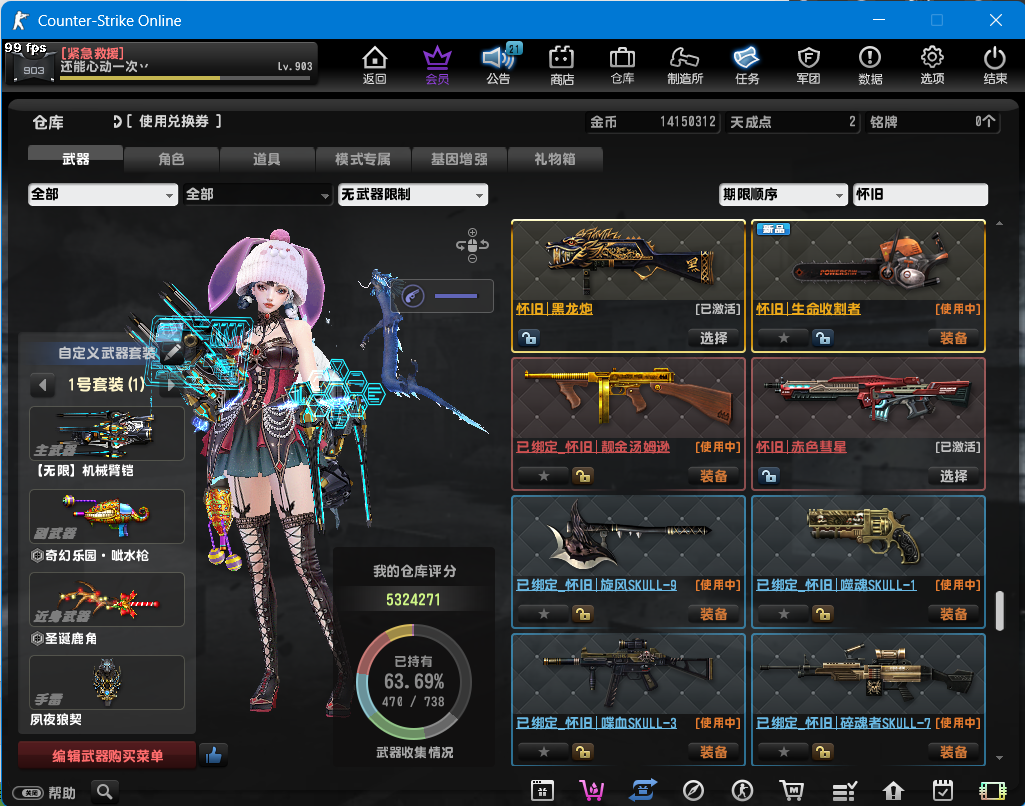The width and height of the screenshot is (1025, 806).
Task: Open the blue gift exchange arrows icon
Action: pyautogui.click(x=643, y=790)
